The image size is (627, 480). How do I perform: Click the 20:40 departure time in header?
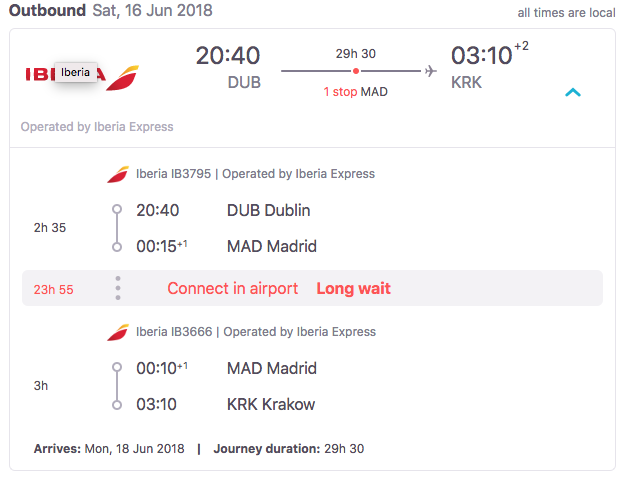coord(228,55)
